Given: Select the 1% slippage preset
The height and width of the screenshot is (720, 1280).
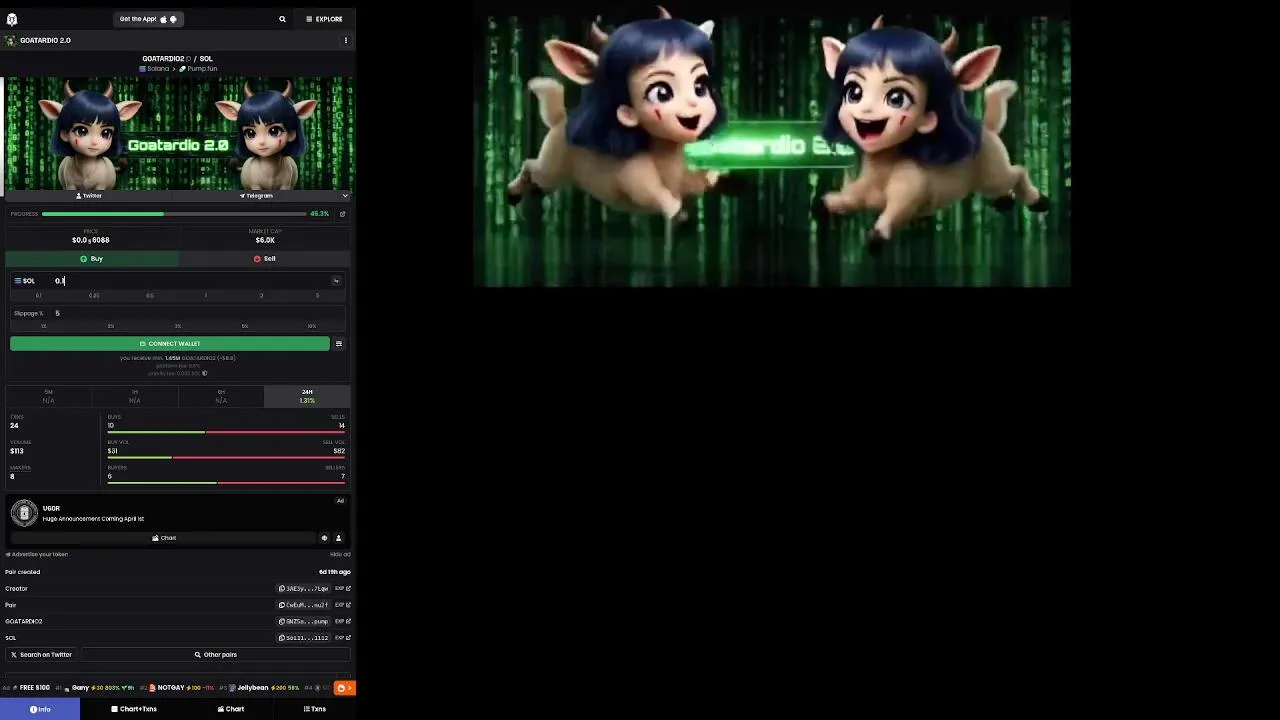Looking at the screenshot, I should click(x=43, y=326).
